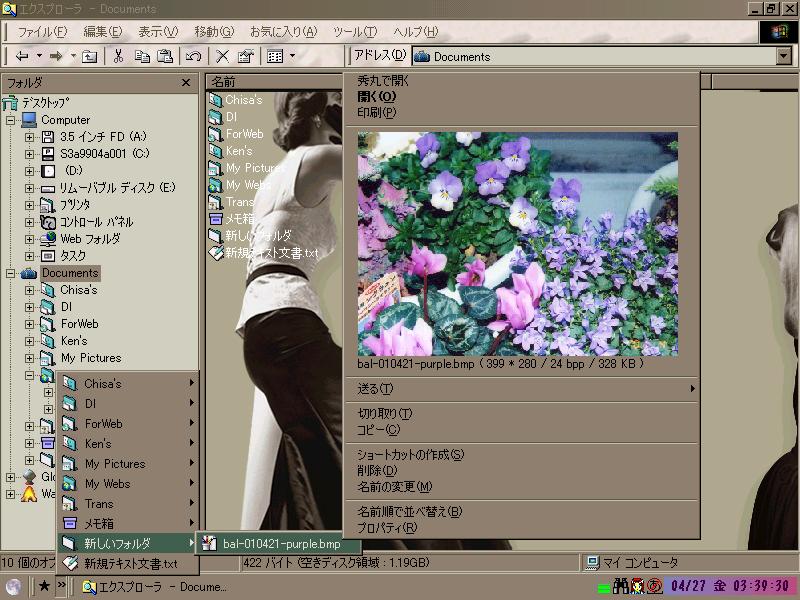Select リムーバブル ディスク (E:) in tree
Viewport: 800px width, 600px height.
[117, 188]
